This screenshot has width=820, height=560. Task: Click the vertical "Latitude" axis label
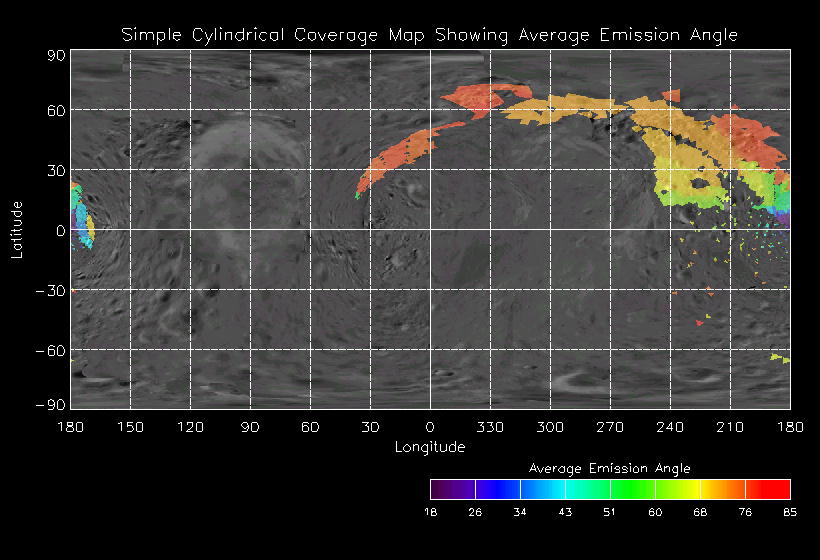point(17,229)
